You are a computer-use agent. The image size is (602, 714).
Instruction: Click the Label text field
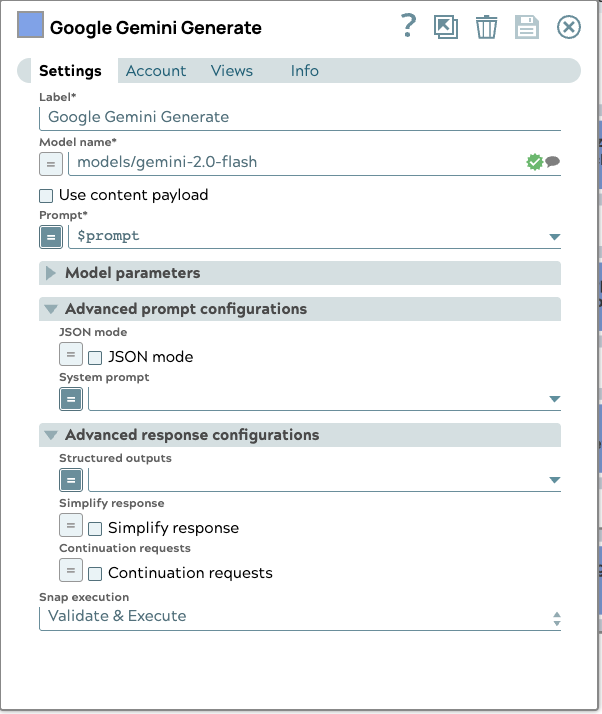tap(300, 117)
